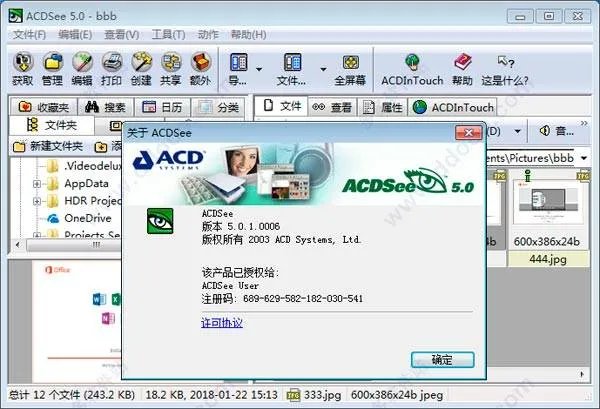The height and width of the screenshot is (409, 600).
Task: Open the 管理 (Manage) toolbar icon
Action: [52, 62]
